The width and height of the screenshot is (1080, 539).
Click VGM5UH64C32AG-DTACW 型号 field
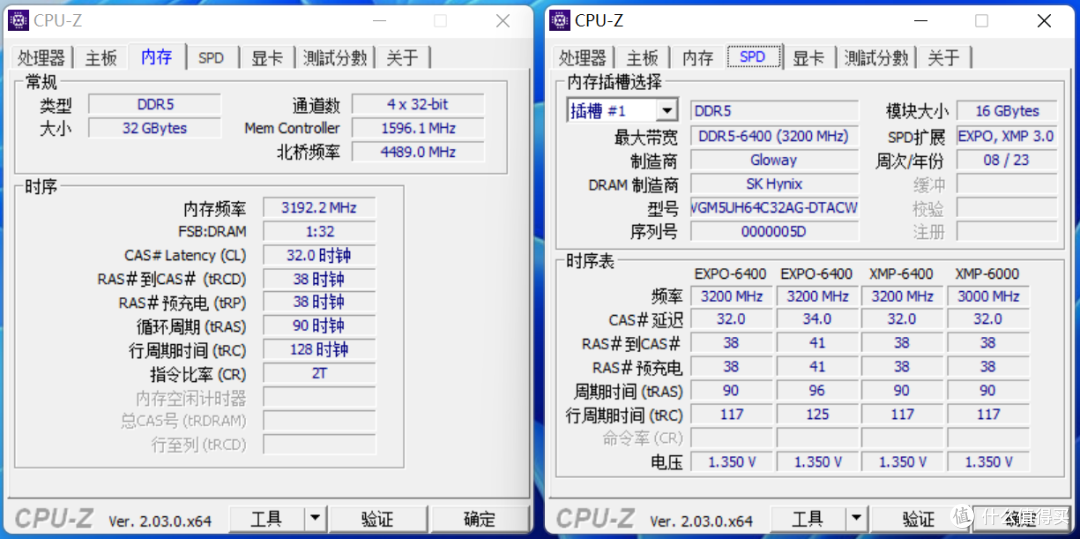(774, 207)
